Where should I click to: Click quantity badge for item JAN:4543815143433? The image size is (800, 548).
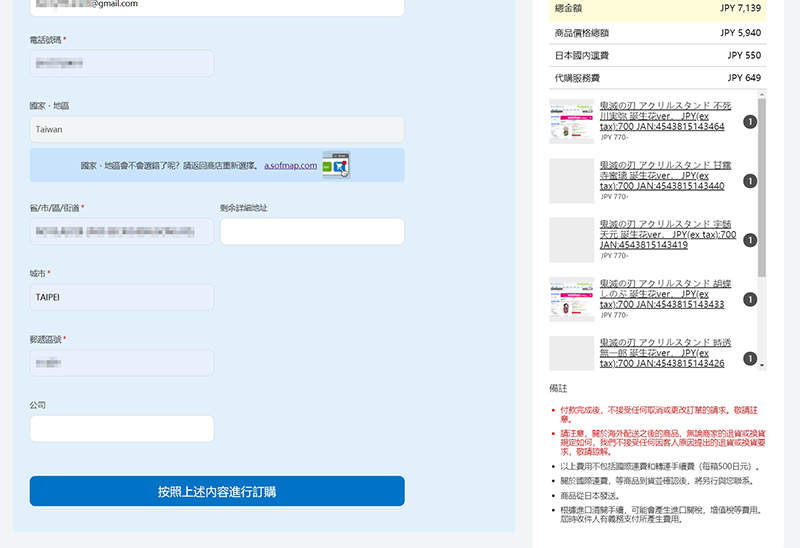pos(749,300)
